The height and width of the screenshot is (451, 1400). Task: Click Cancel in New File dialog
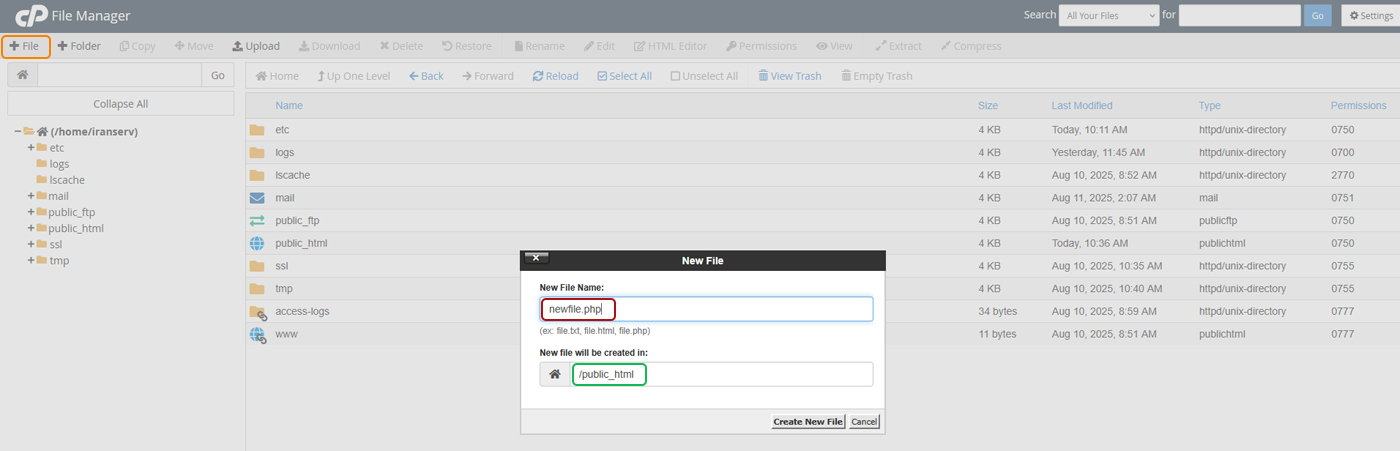(864, 422)
